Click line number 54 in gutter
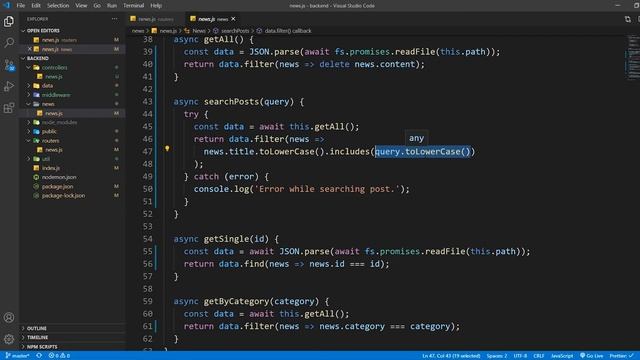 [x=147, y=239]
